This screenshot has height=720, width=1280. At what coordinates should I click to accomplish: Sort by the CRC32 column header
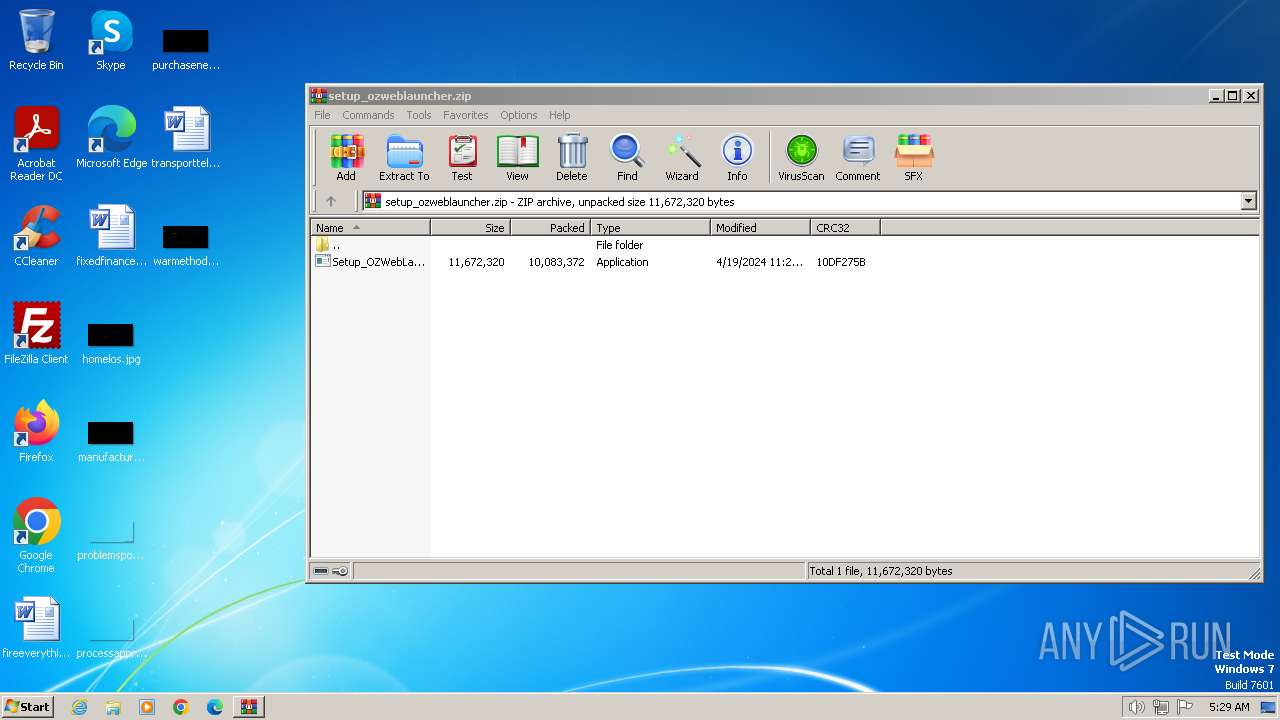(846, 228)
